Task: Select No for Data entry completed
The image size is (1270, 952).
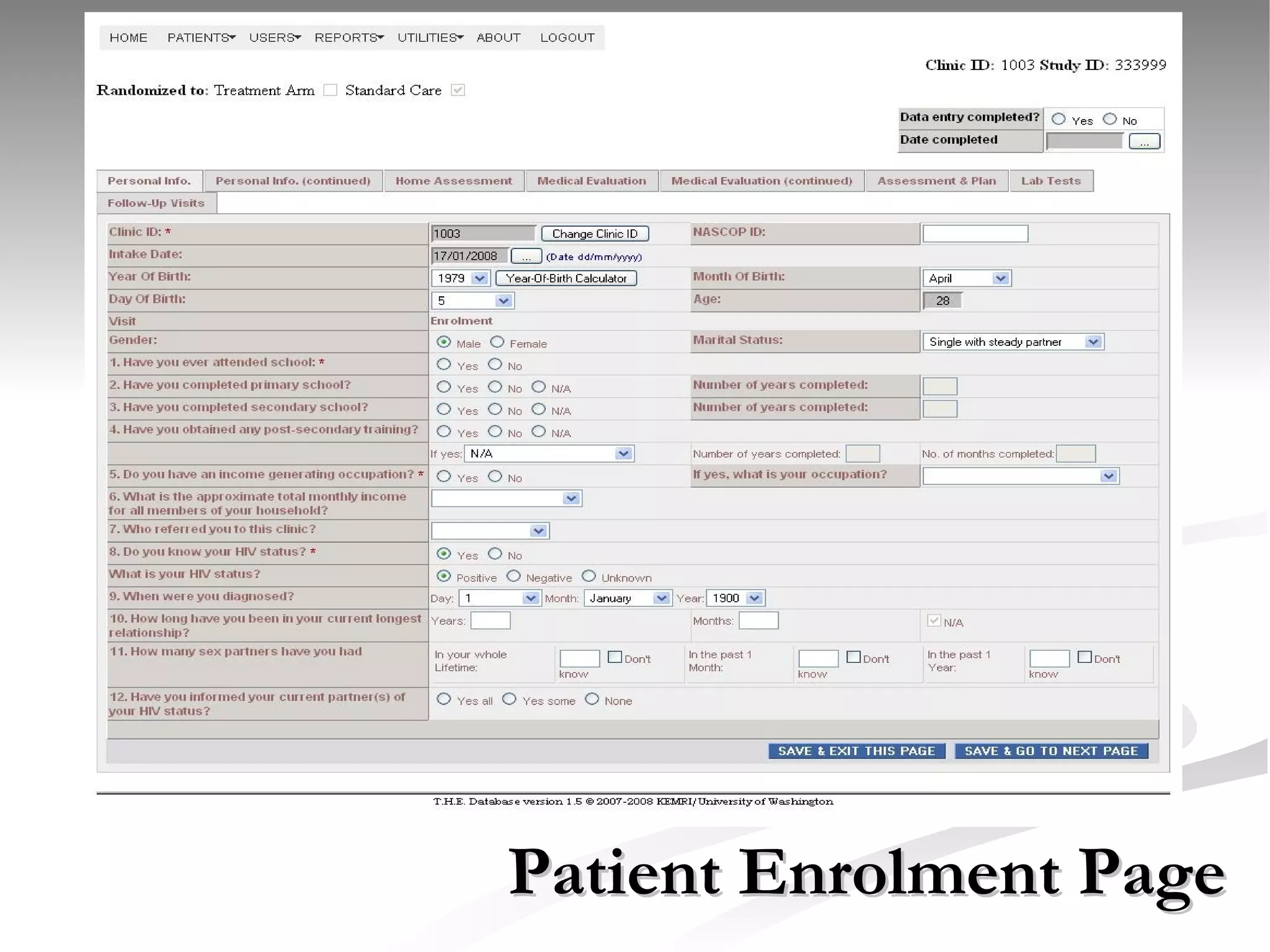Action: 1110,119
